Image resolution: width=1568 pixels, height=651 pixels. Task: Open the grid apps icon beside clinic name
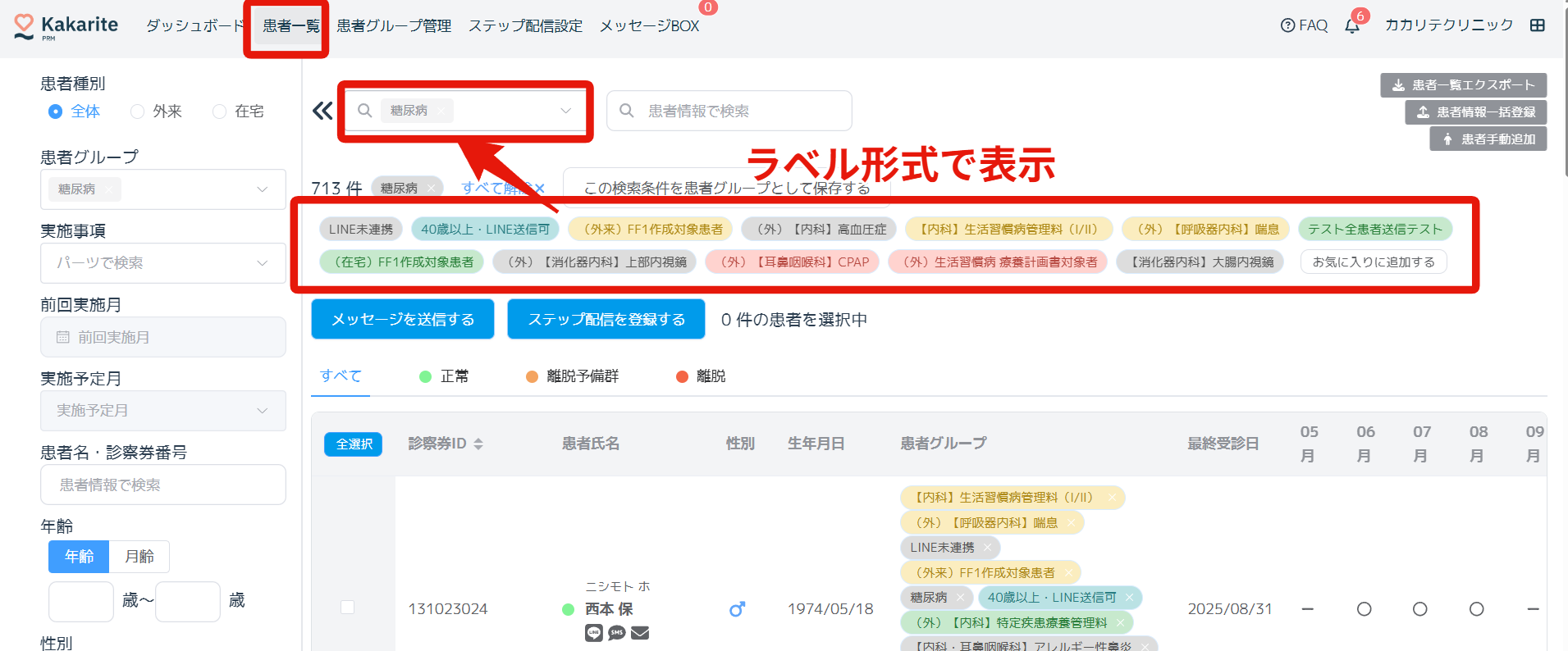coord(1538,25)
